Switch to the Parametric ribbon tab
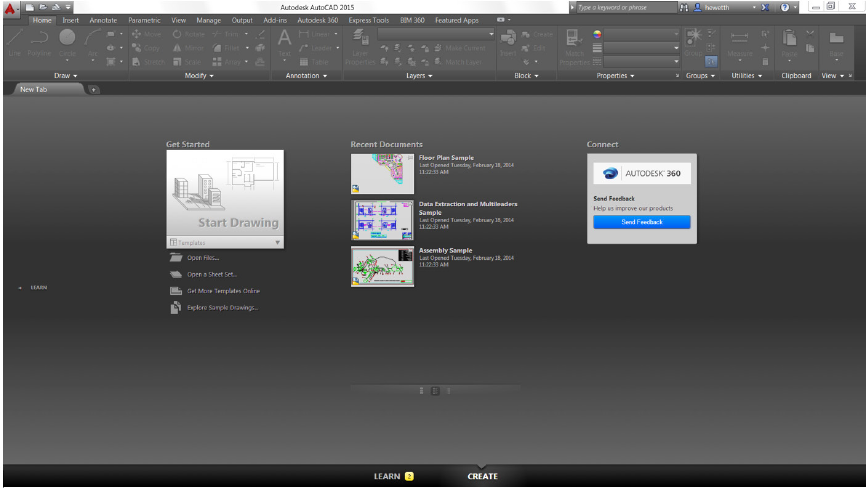 [x=144, y=20]
